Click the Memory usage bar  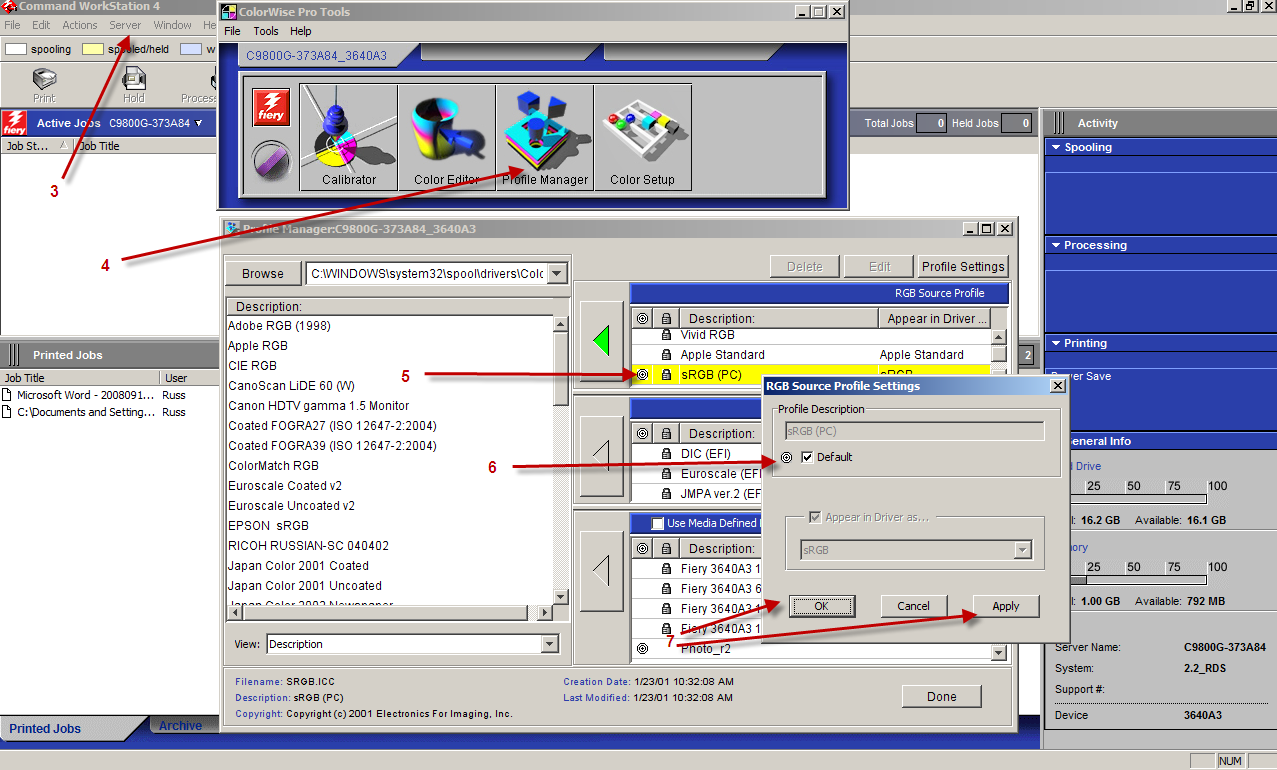[1137, 580]
